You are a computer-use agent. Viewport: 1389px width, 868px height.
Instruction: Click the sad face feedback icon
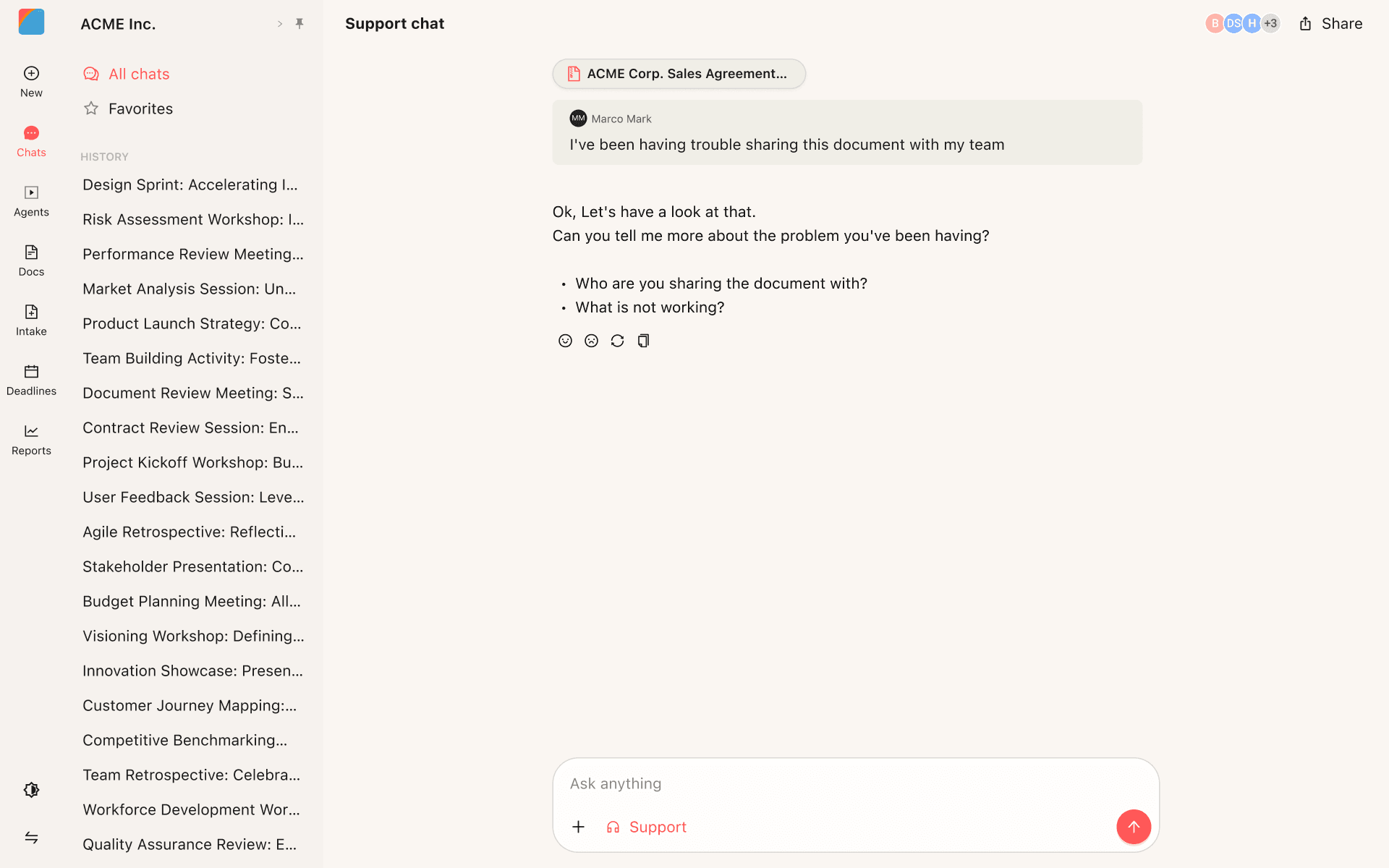point(591,341)
